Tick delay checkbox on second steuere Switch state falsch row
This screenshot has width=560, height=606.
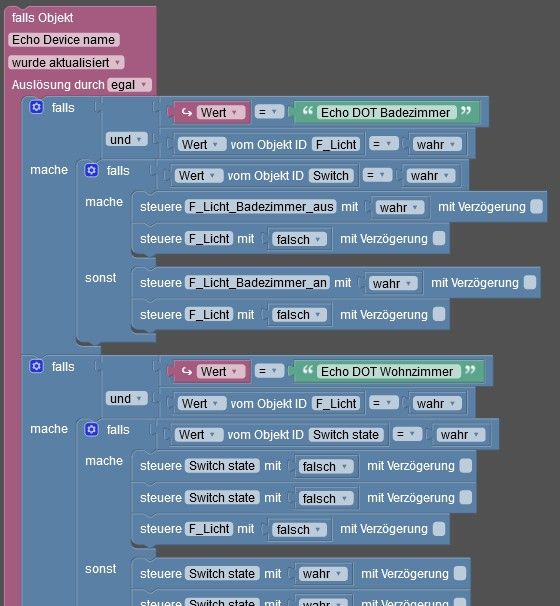click(x=466, y=497)
